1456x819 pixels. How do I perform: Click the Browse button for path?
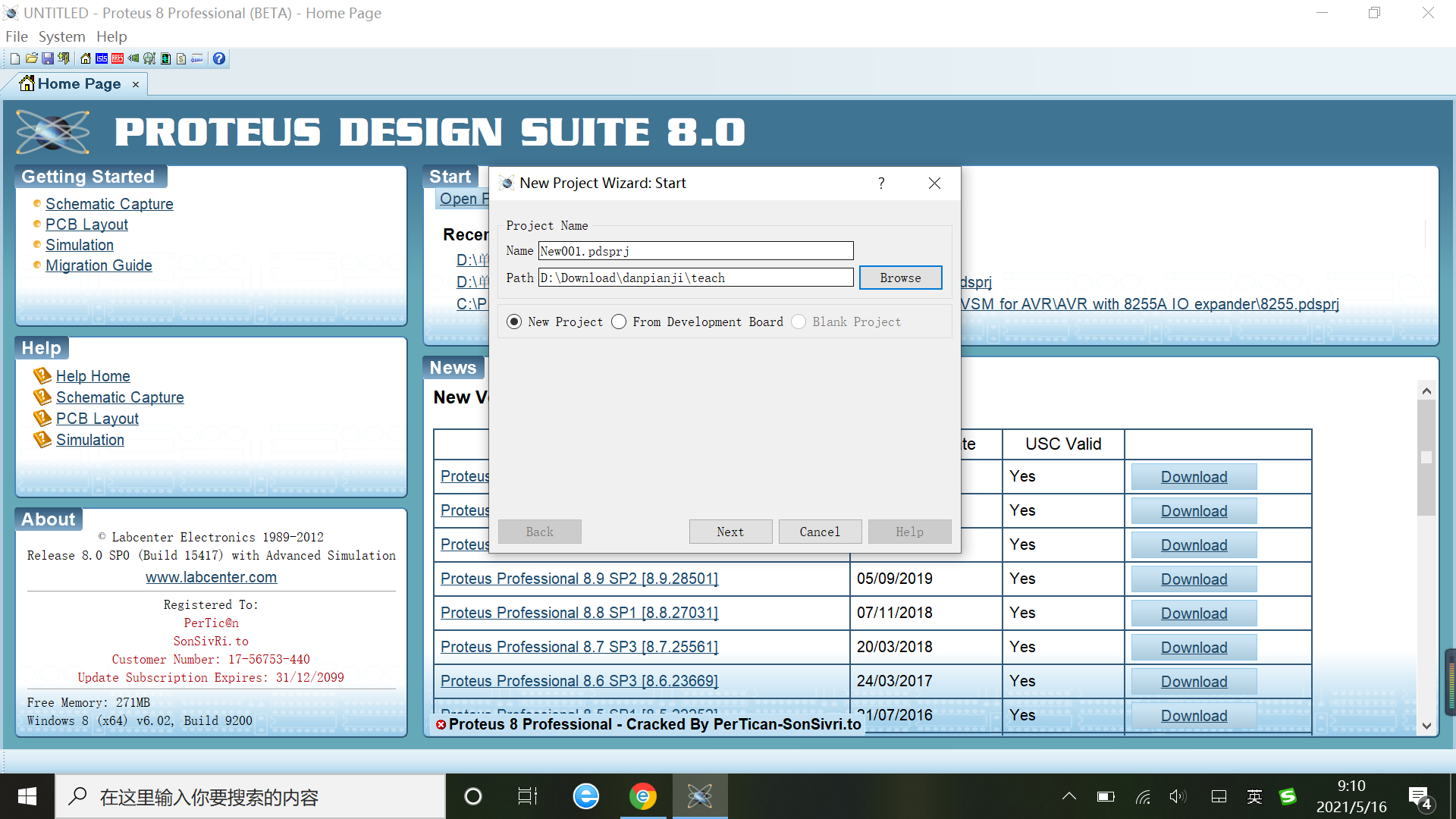(x=900, y=278)
